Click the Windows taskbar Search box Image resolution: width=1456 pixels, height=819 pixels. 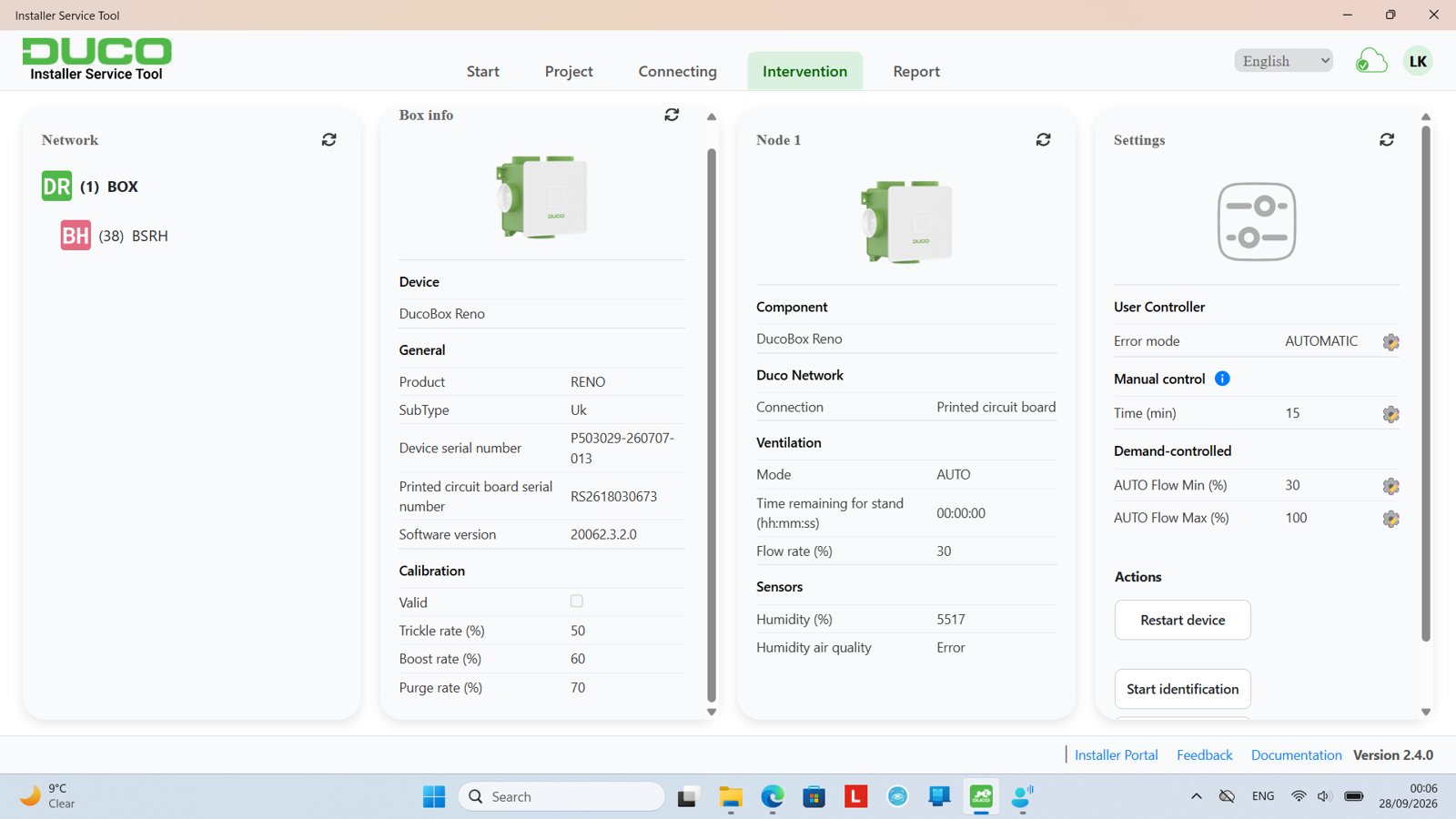pyautogui.click(x=561, y=797)
